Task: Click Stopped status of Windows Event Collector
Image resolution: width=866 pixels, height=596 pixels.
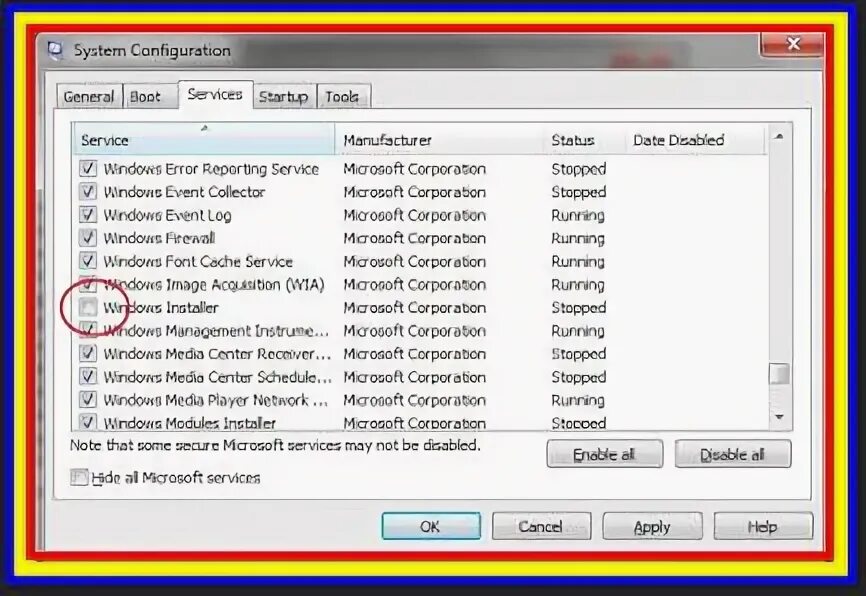Action: (579, 192)
